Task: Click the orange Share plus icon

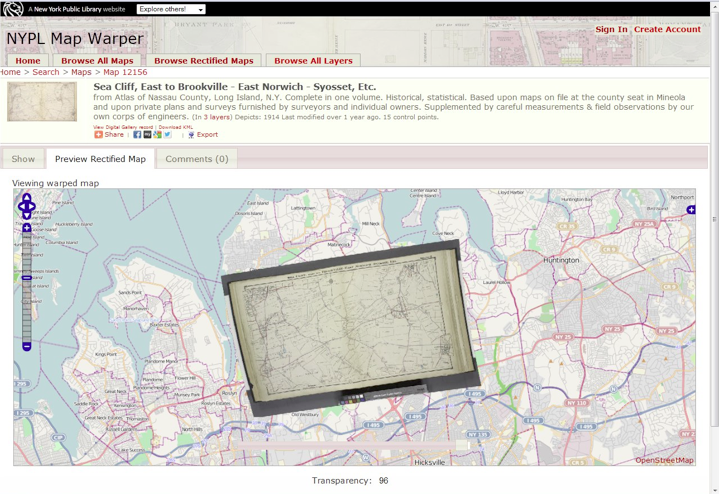Action: point(98,134)
